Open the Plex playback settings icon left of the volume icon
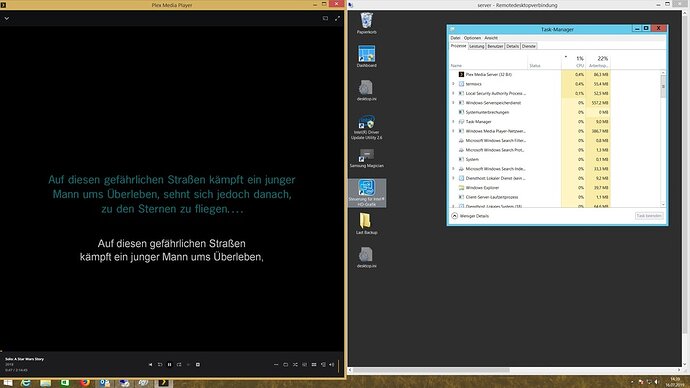690x388 pixels. coord(323,365)
